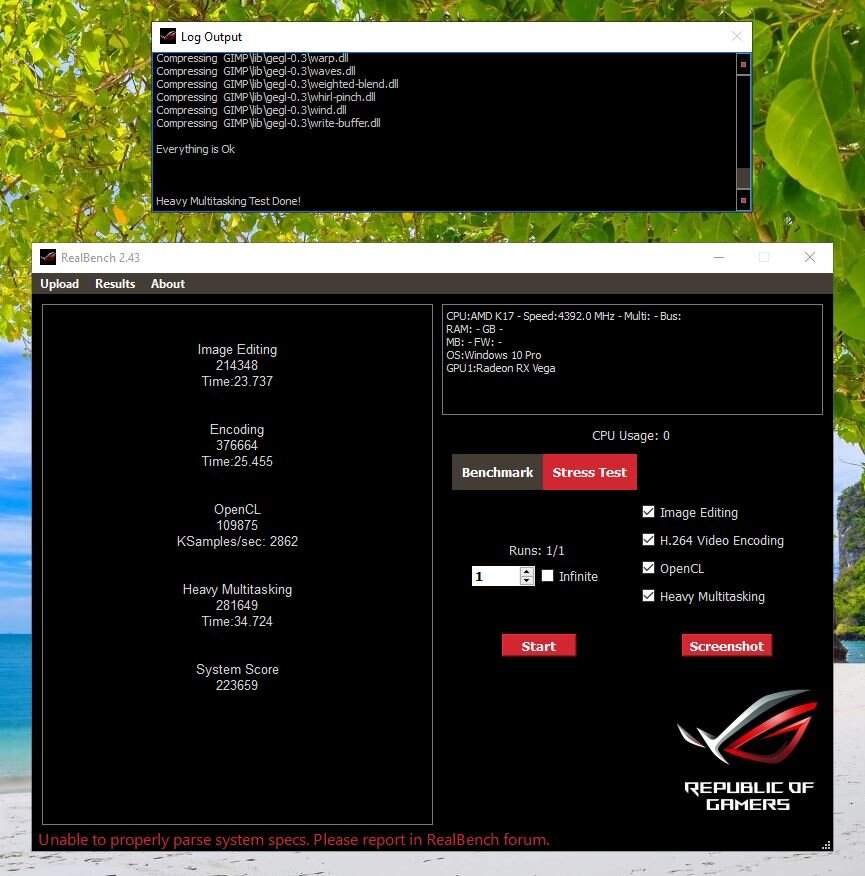This screenshot has height=876, width=865.
Task: Switch to the Stress Test tab
Action: point(590,472)
